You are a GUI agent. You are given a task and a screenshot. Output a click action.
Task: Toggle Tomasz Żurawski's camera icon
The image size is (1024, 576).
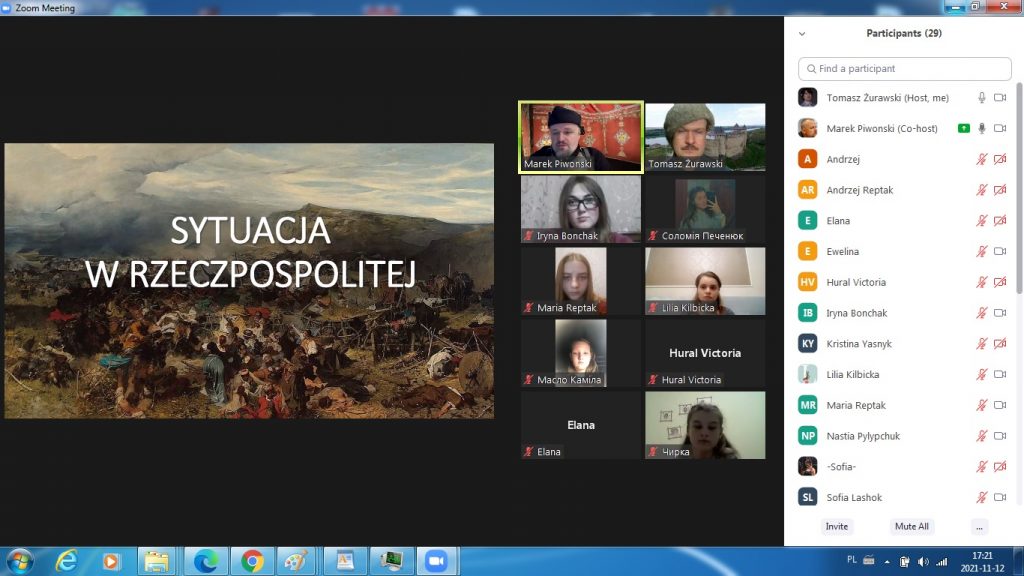pos(999,98)
